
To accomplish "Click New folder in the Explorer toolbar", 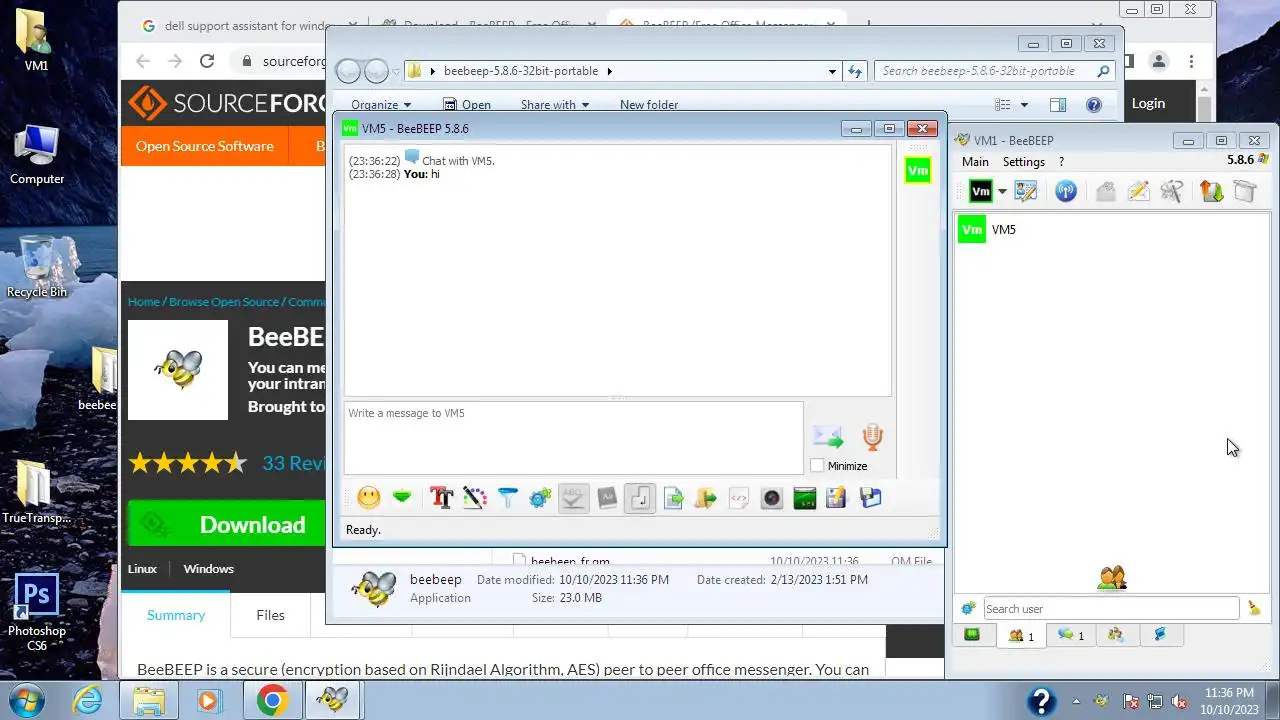I will (x=649, y=105).
